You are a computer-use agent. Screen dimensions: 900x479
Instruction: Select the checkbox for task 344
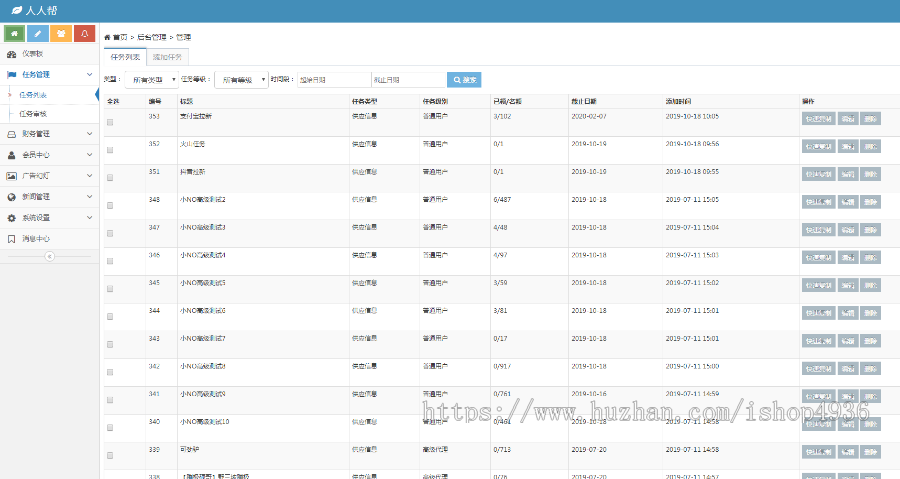110,317
